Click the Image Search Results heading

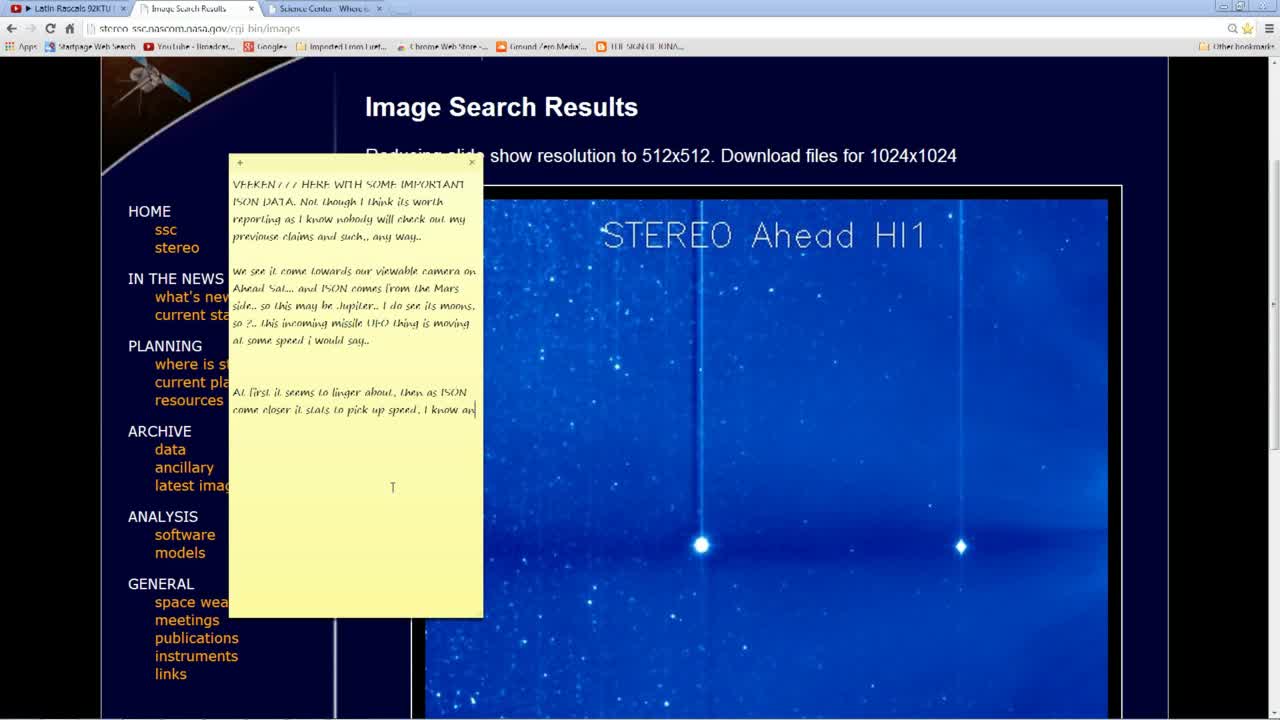click(x=501, y=107)
